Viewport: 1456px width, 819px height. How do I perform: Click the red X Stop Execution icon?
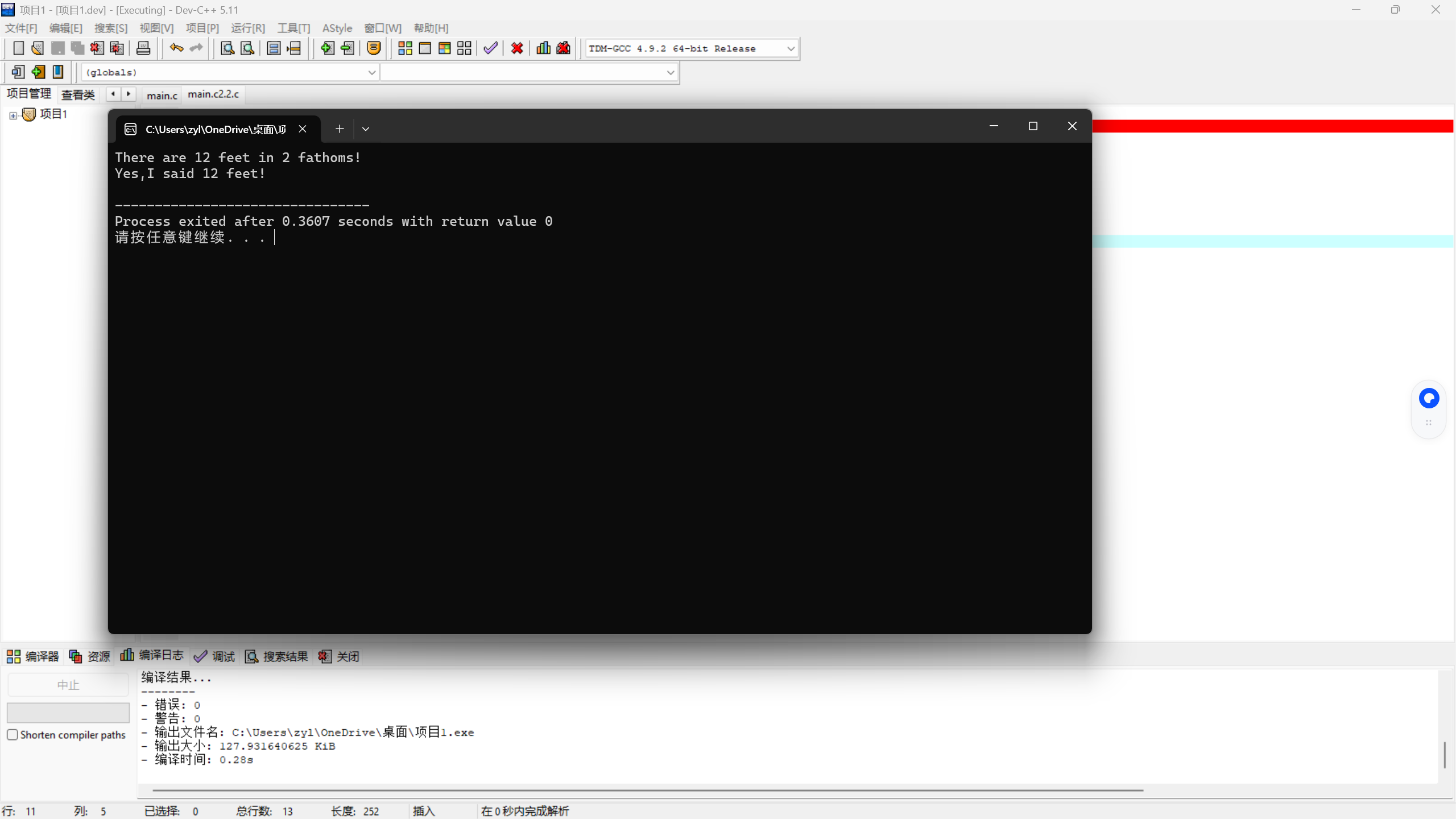[517, 48]
